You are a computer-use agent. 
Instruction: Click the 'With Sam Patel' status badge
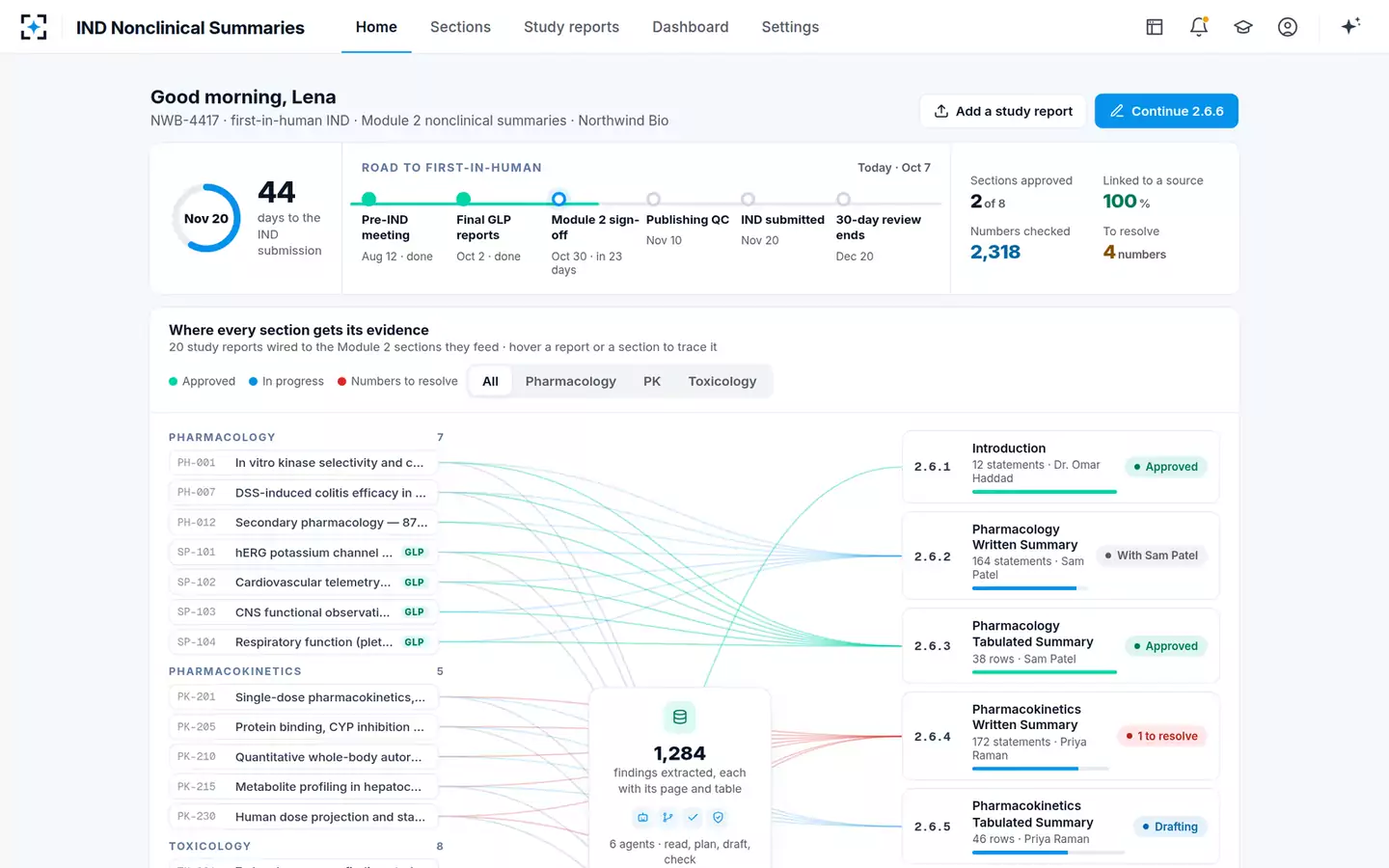click(1151, 556)
